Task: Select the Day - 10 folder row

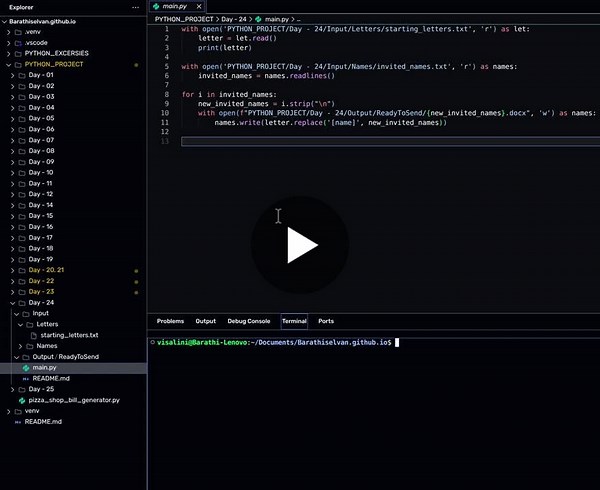Action: pyautogui.click(x=73, y=173)
